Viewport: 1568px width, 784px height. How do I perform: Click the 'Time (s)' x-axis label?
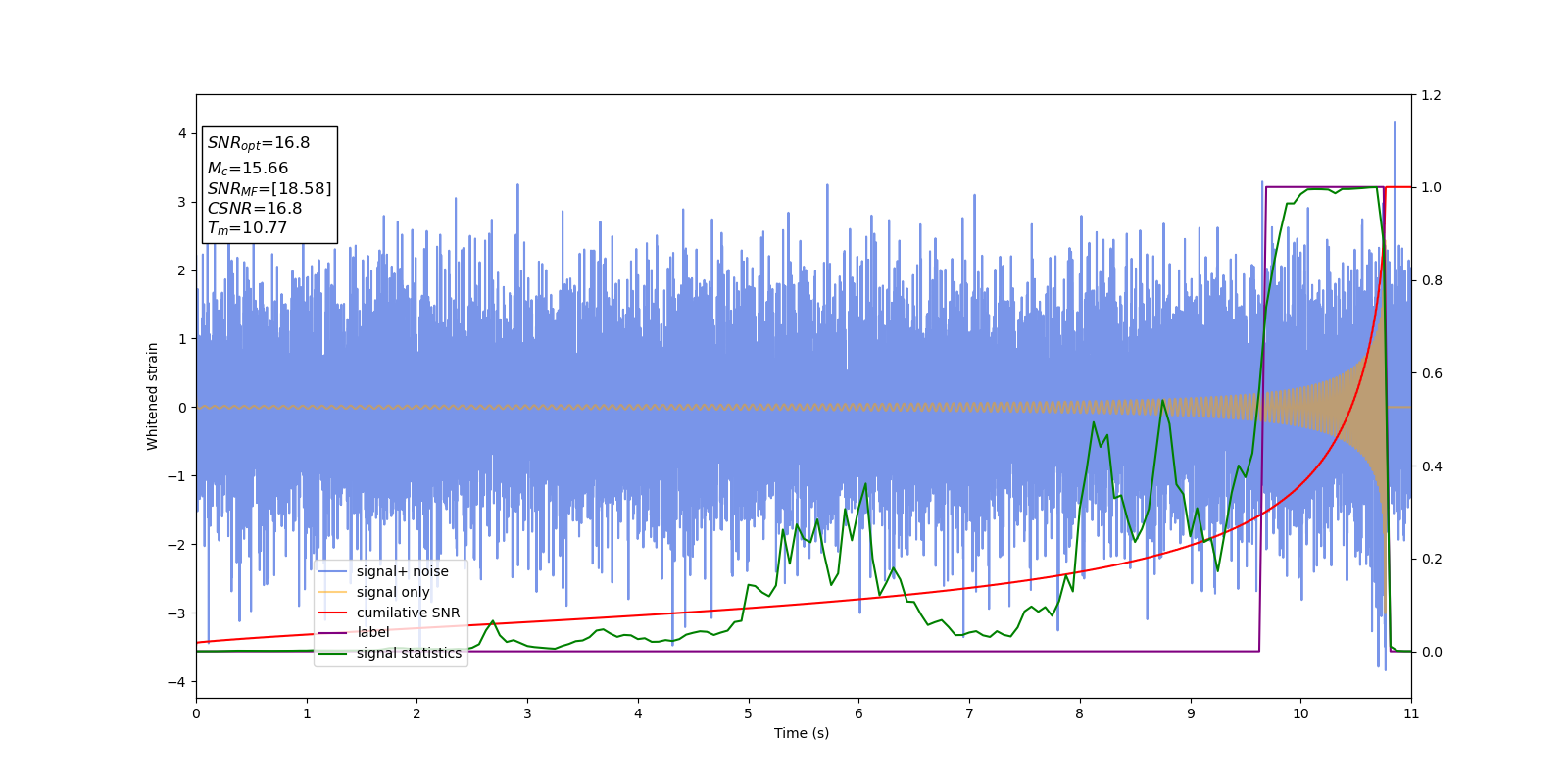tap(802, 733)
